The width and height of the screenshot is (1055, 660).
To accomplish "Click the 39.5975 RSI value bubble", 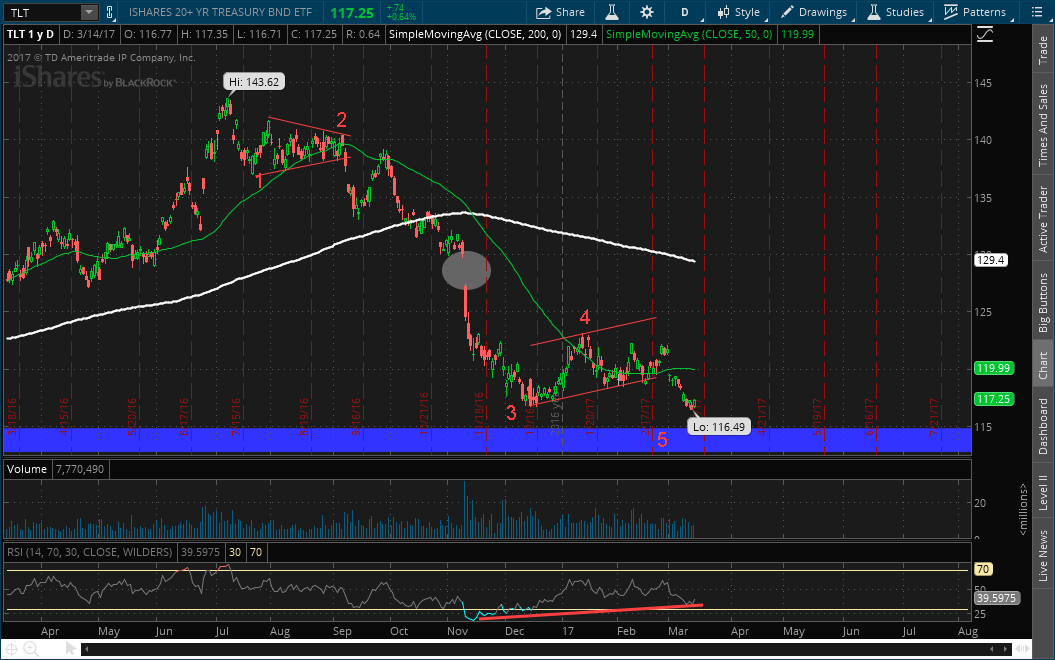I will point(996,598).
